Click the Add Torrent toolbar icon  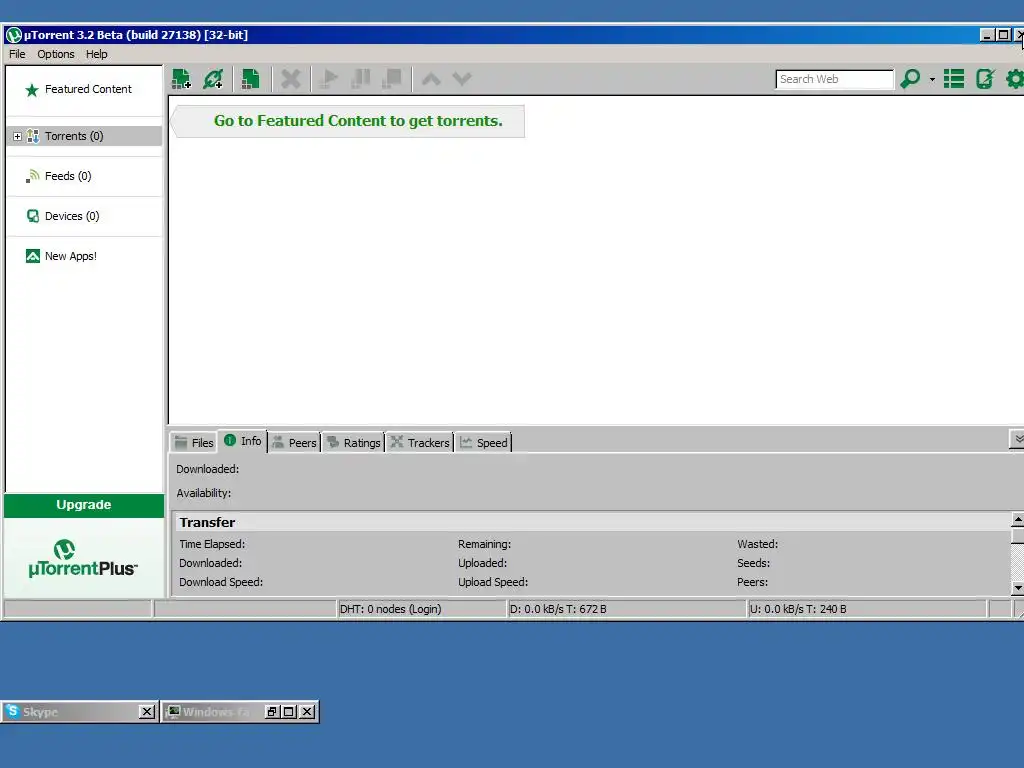point(181,79)
